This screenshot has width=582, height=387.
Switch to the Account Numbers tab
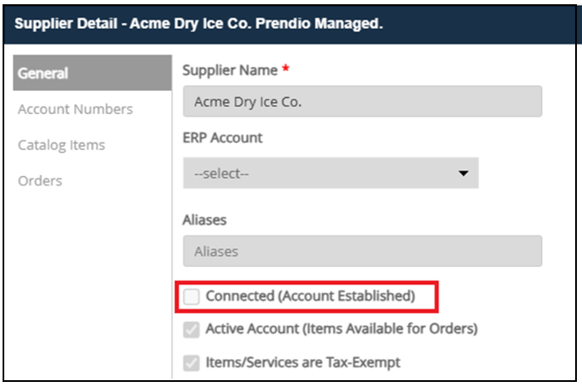point(75,109)
